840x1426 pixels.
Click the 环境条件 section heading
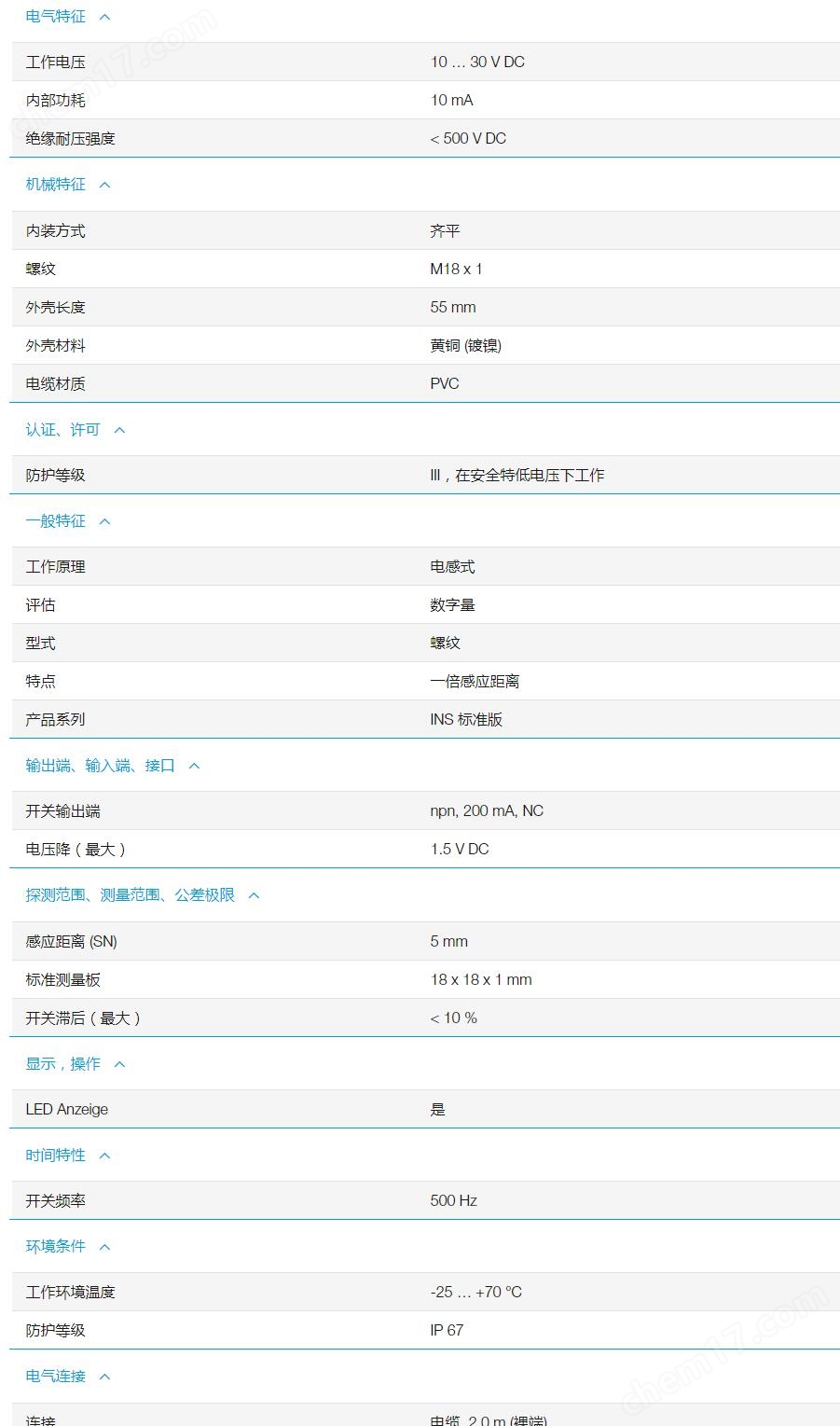point(56,1247)
